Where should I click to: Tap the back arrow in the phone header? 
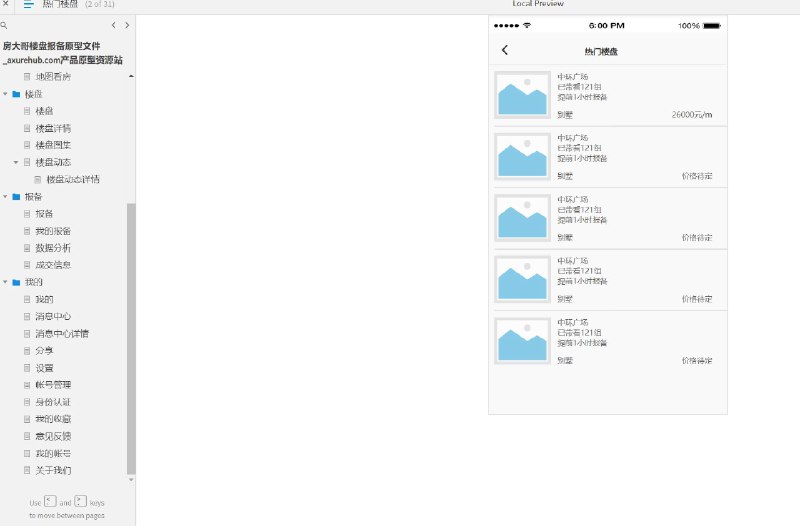[505, 50]
